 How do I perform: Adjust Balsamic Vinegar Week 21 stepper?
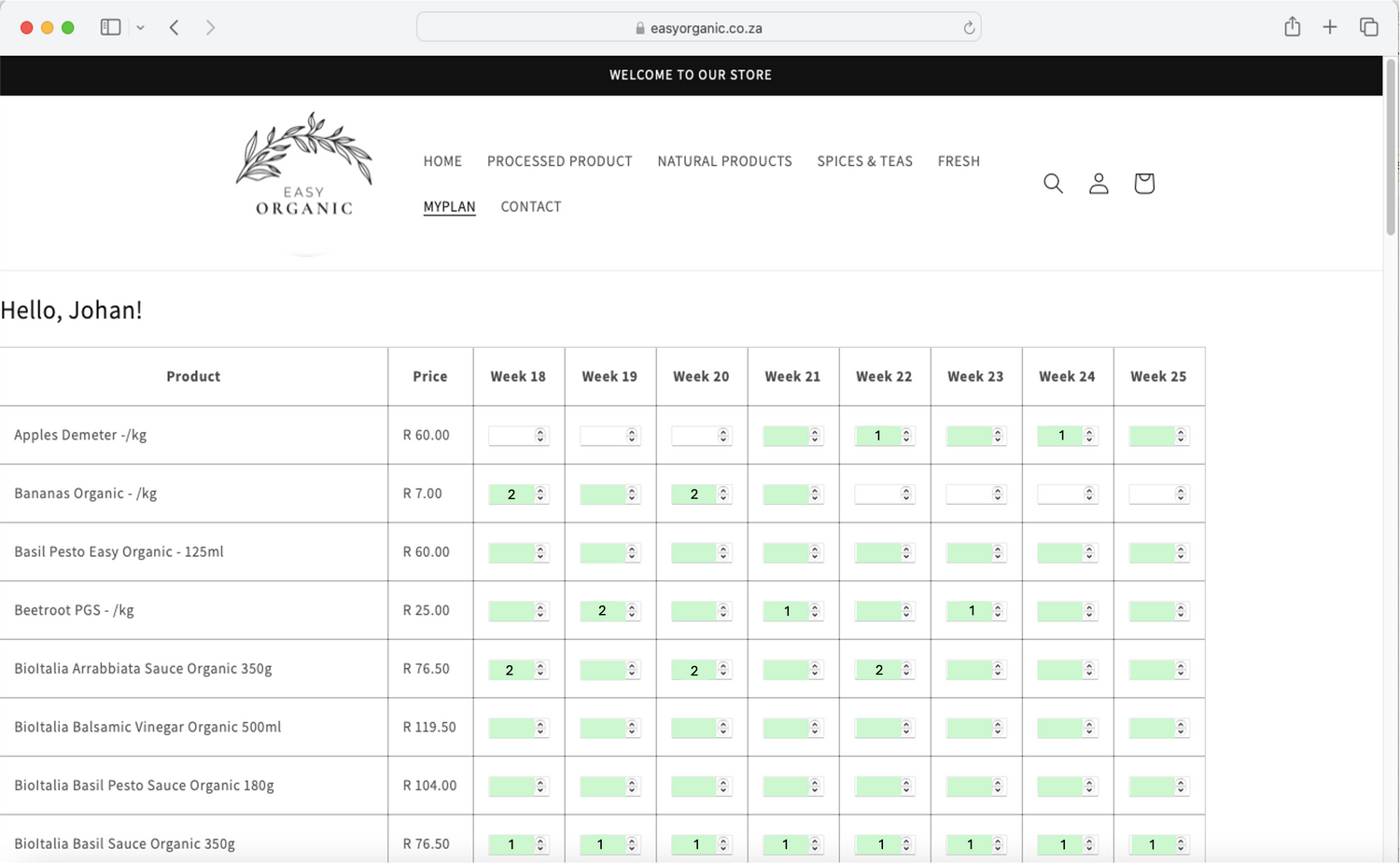pos(815,728)
